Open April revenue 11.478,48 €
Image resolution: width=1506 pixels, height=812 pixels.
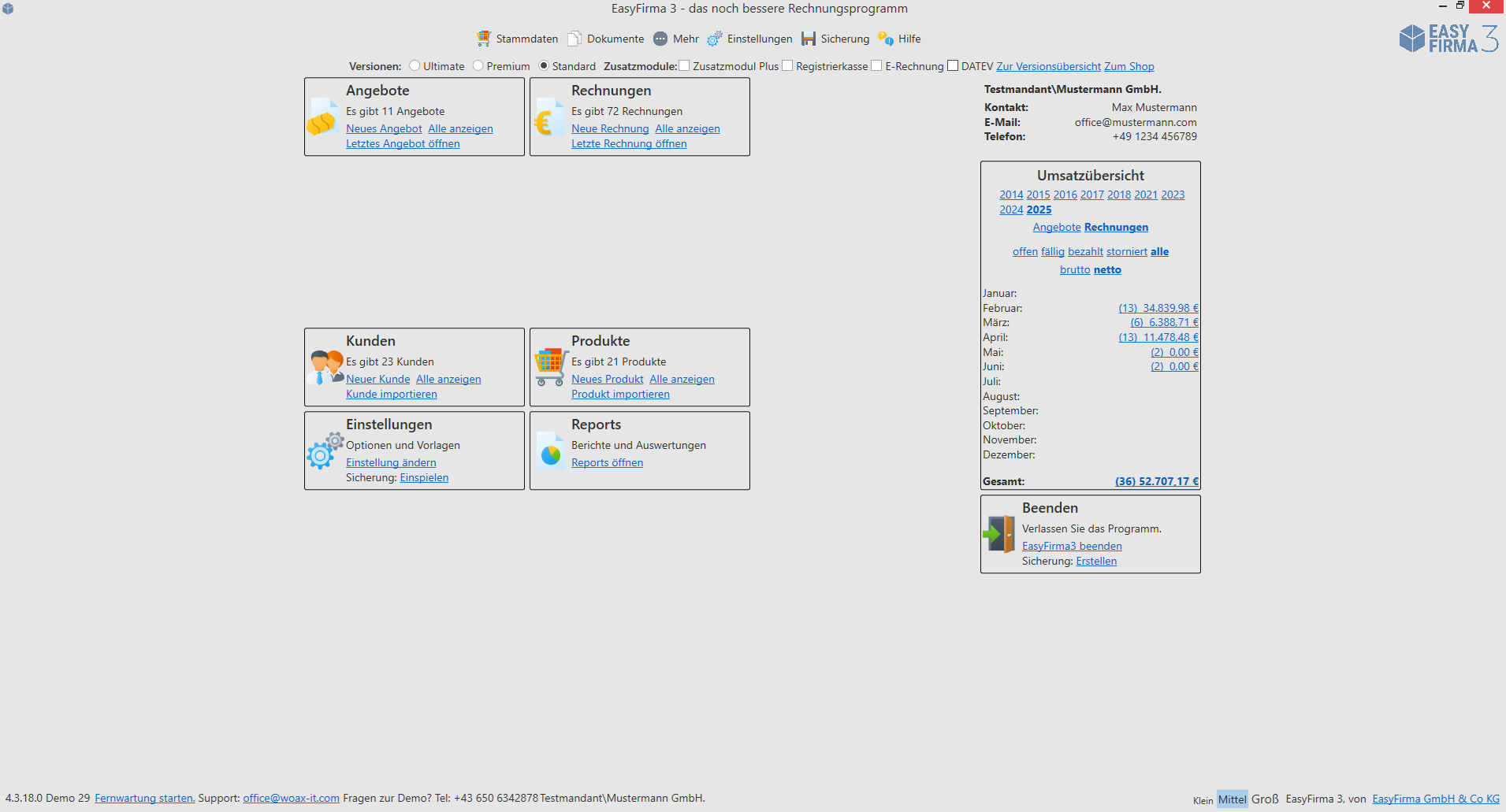point(1158,338)
